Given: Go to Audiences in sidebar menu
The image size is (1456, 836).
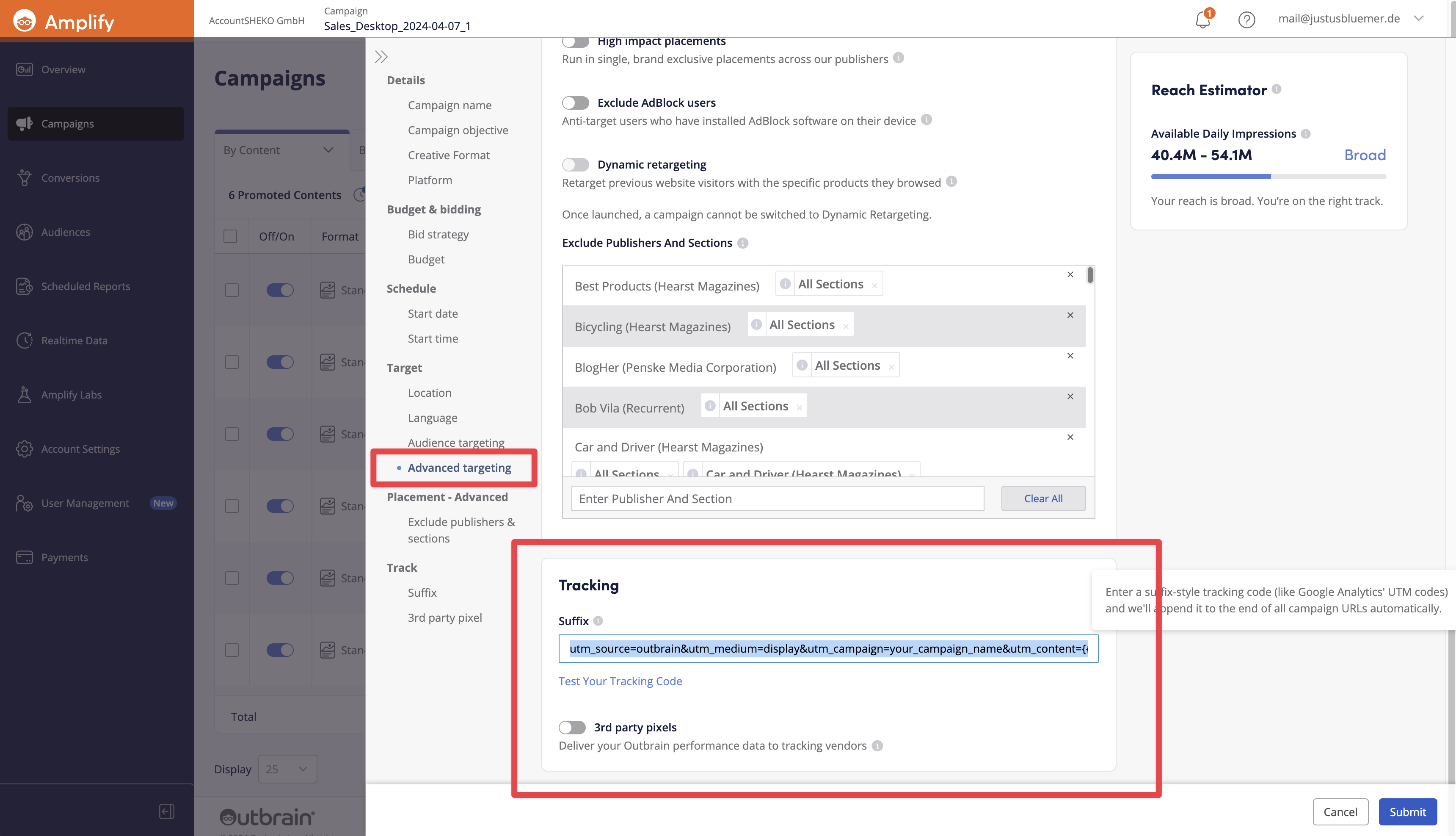Looking at the screenshot, I should pos(66,232).
